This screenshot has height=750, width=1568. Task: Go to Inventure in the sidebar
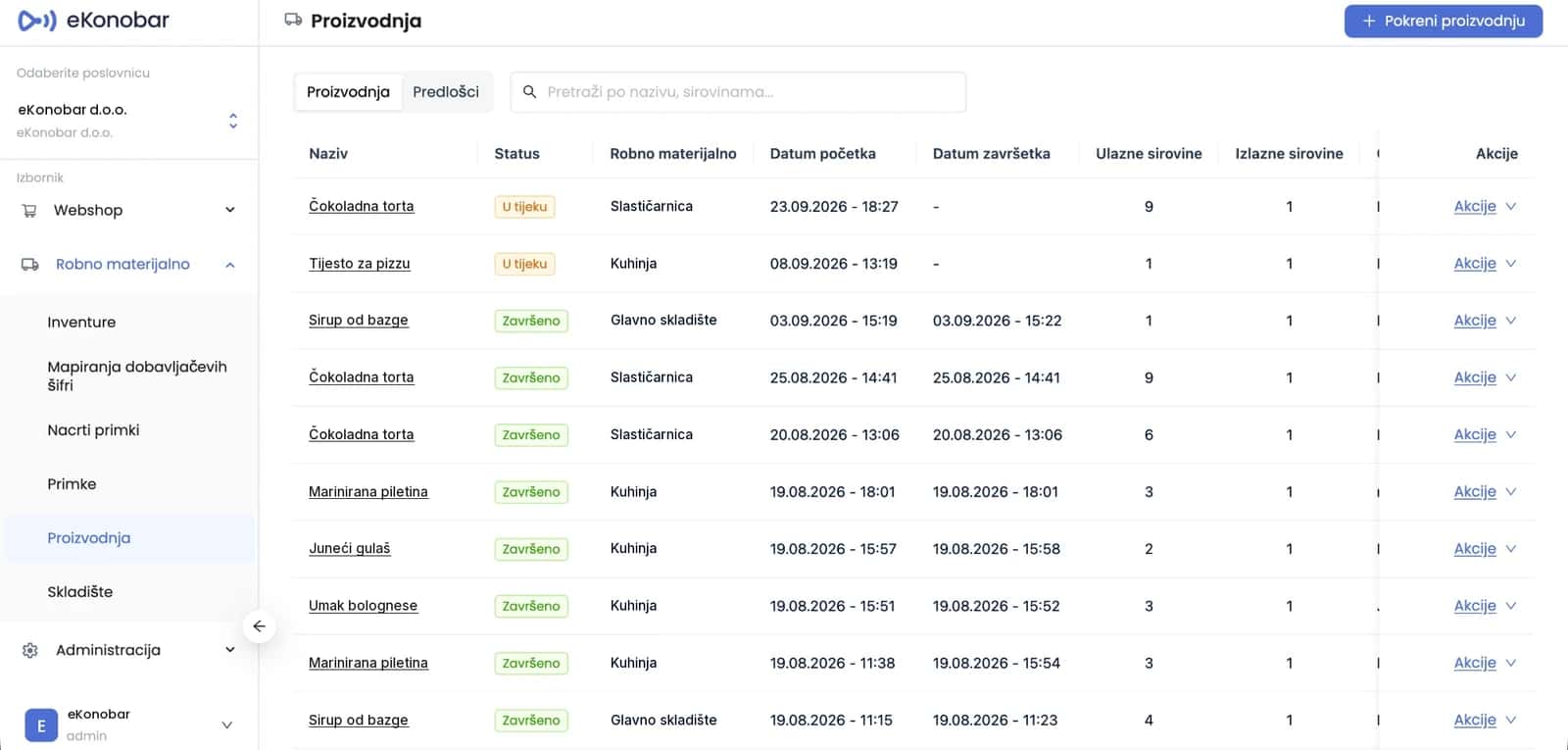[x=81, y=323]
